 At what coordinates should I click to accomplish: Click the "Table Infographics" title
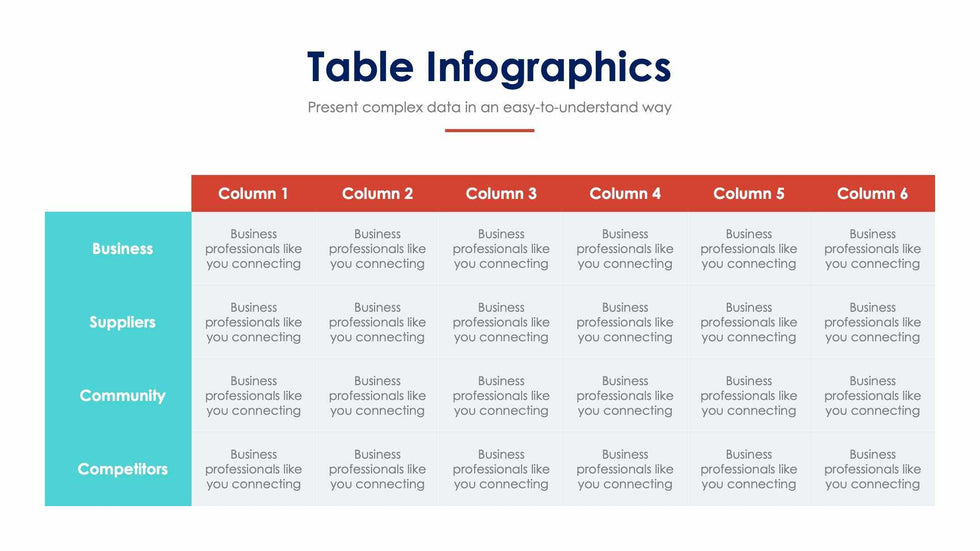coord(489,67)
